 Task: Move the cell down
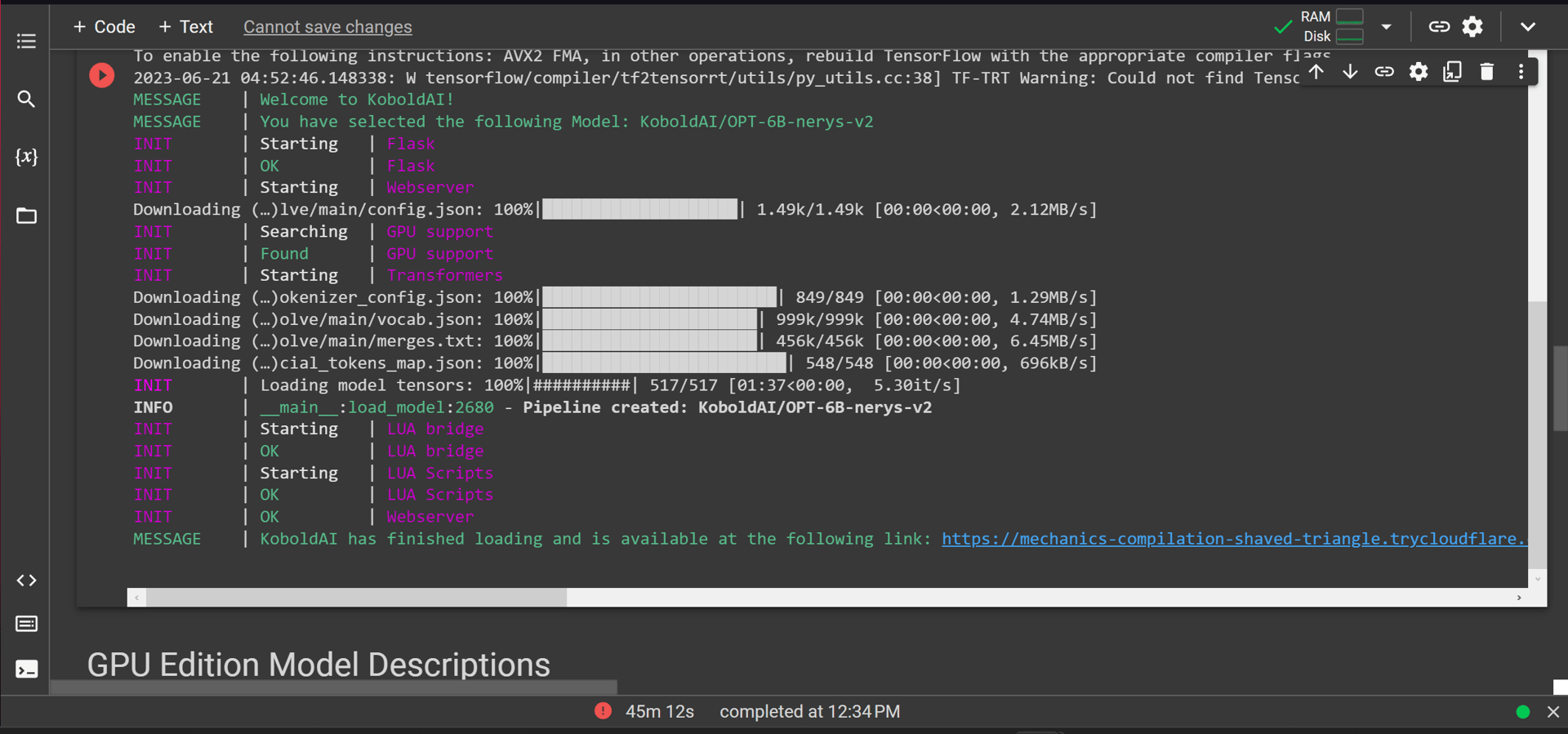[x=1350, y=72]
